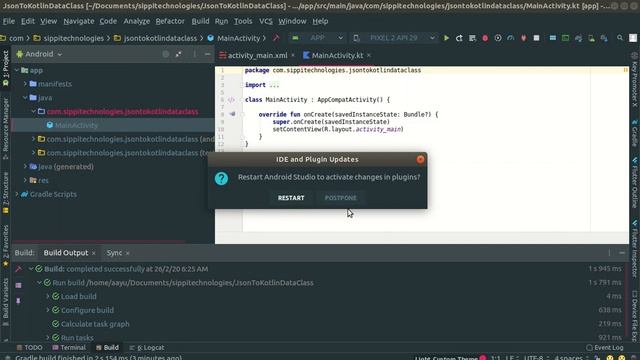Click the Profile app icon

(511, 38)
